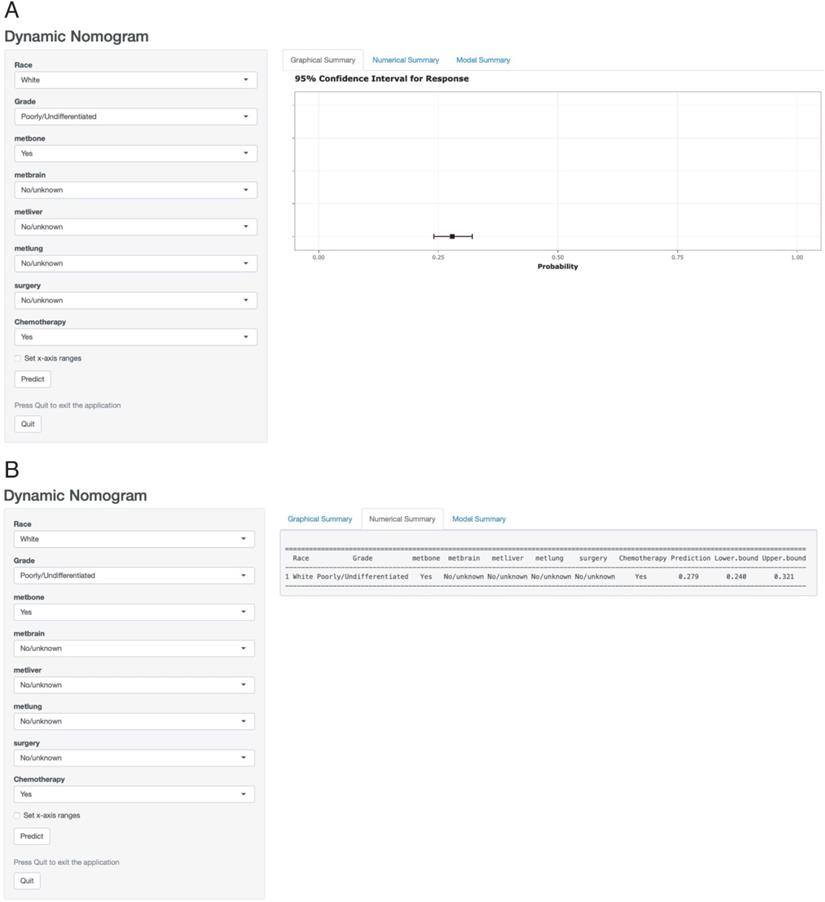
Task: Switch to Numerical Summary tab in panel A
Action: 405,60
